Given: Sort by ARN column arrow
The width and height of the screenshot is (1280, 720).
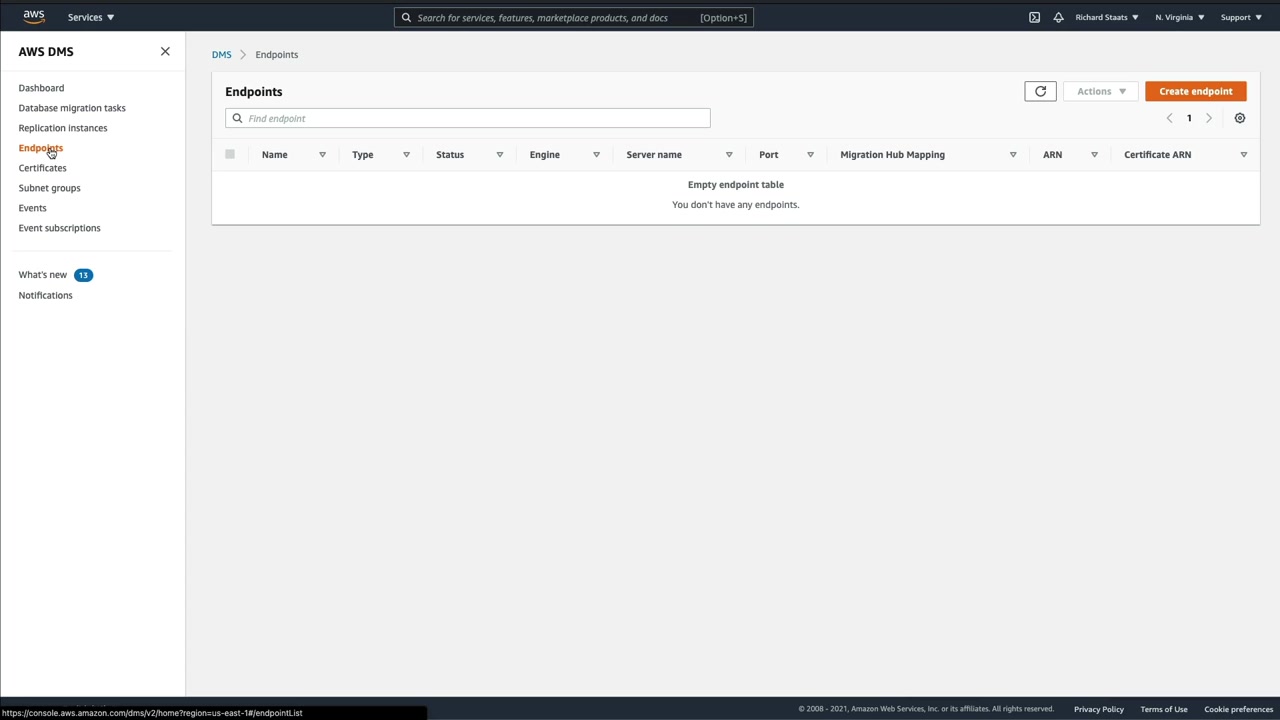Looking at the screenshot, I should (1094, 155).
